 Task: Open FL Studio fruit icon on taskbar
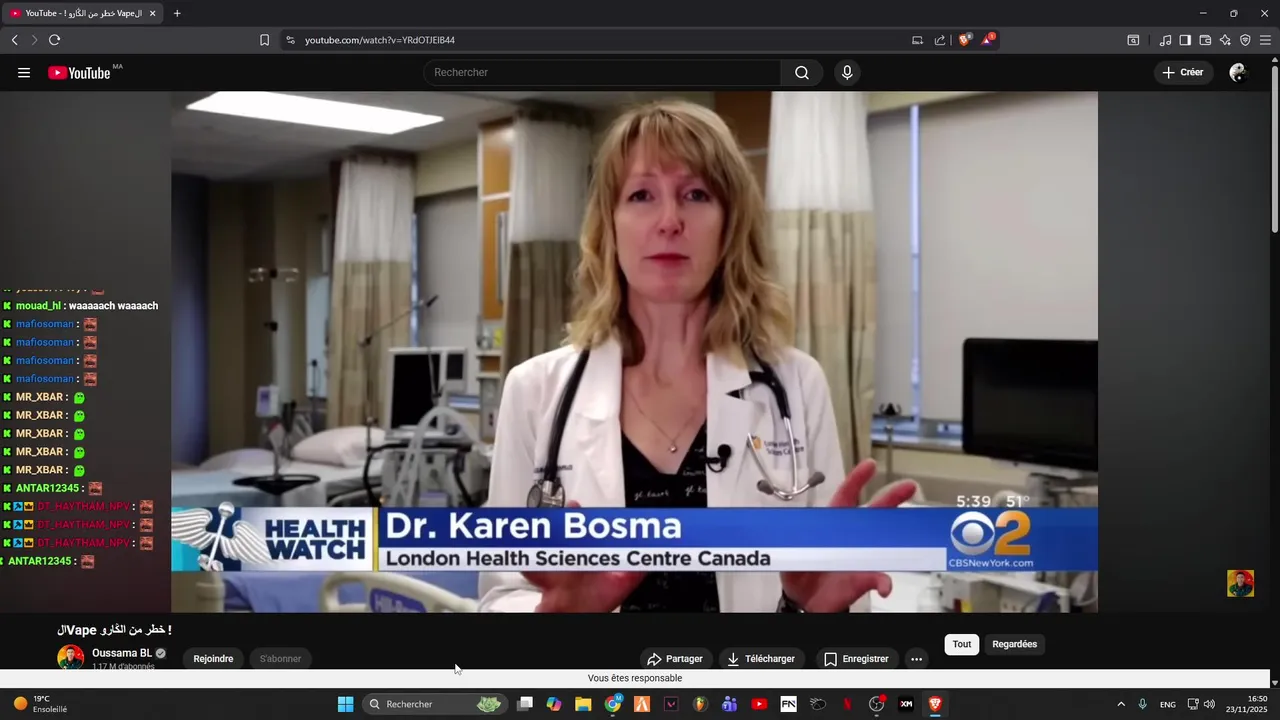click(x=700, y=704)
